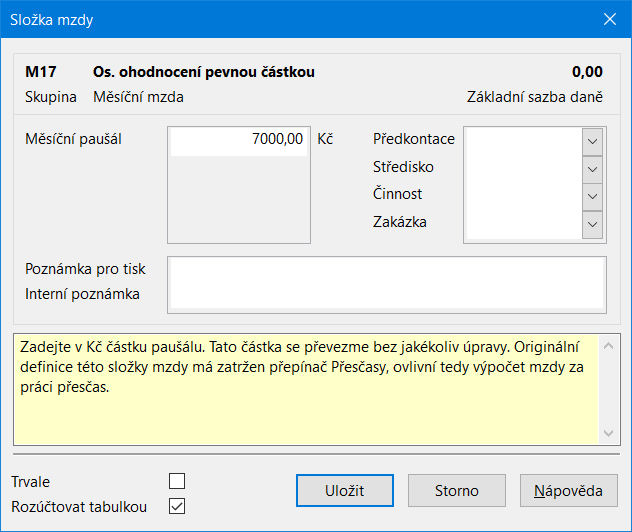Close the Složka mzdy dialog
Image resolution: width=632 pixels, height=532 pixels.
click(609, 19)
